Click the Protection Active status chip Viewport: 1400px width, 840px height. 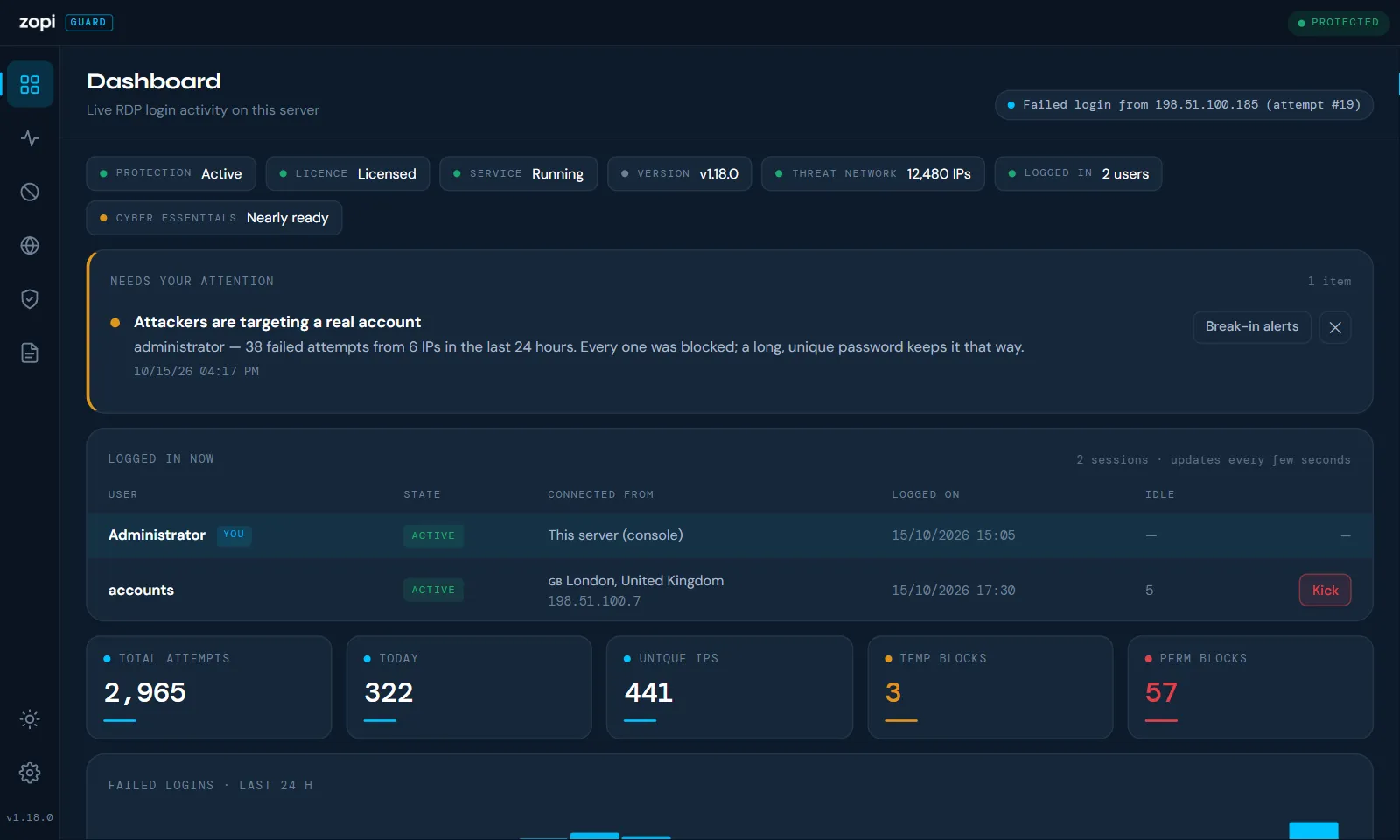click(x=171, y=173)
